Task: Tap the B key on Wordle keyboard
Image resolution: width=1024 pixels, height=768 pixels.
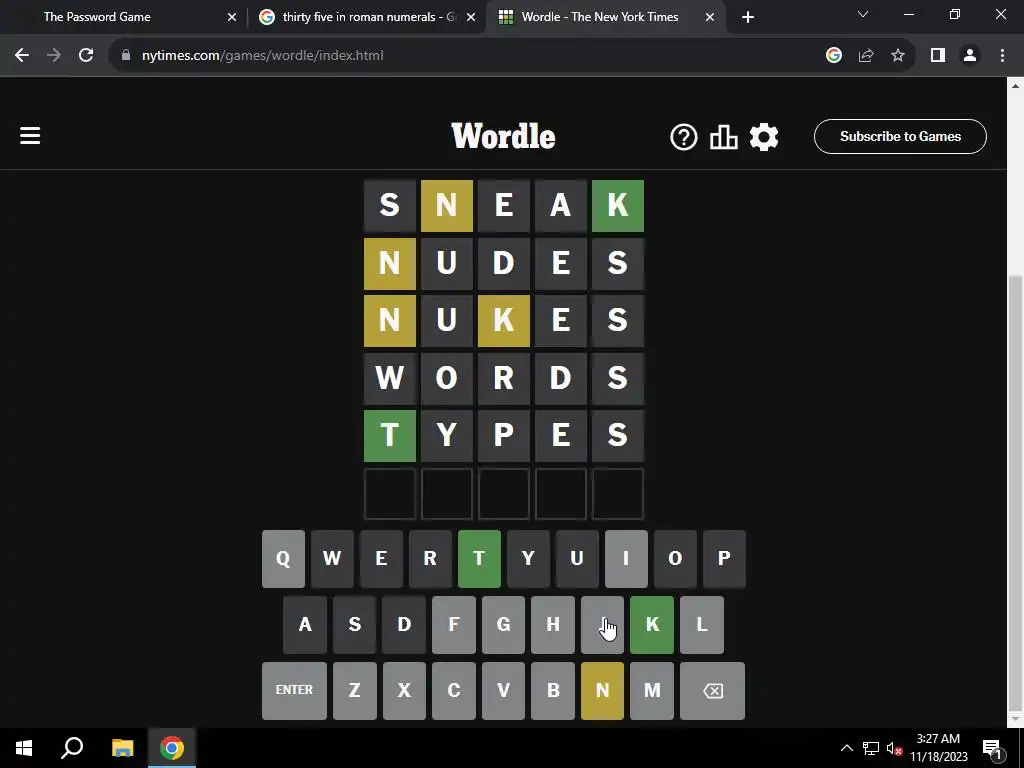Action: point(553,690)
